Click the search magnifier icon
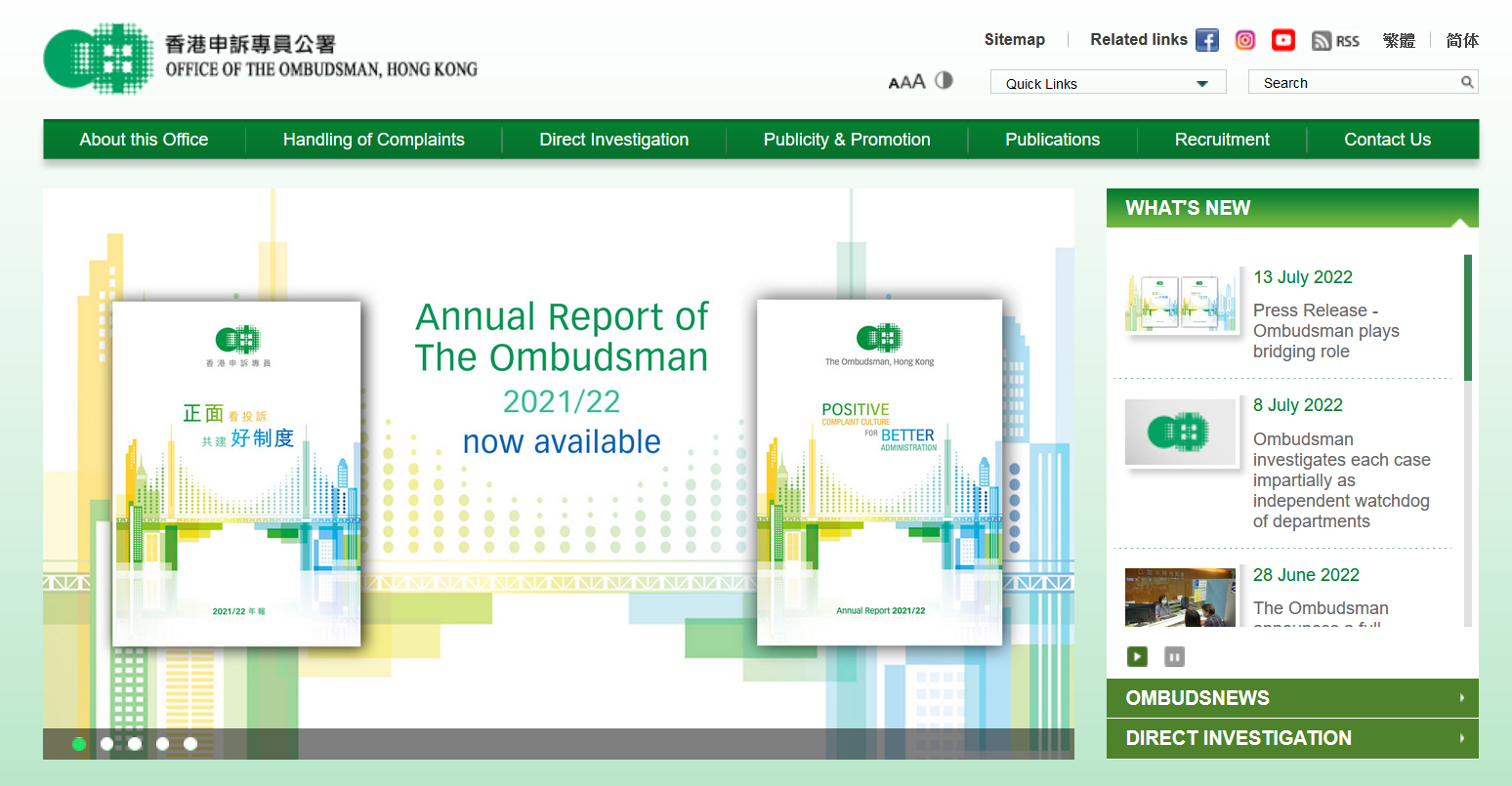This screenshot has width=1512, height=786. pos(1467,82)
